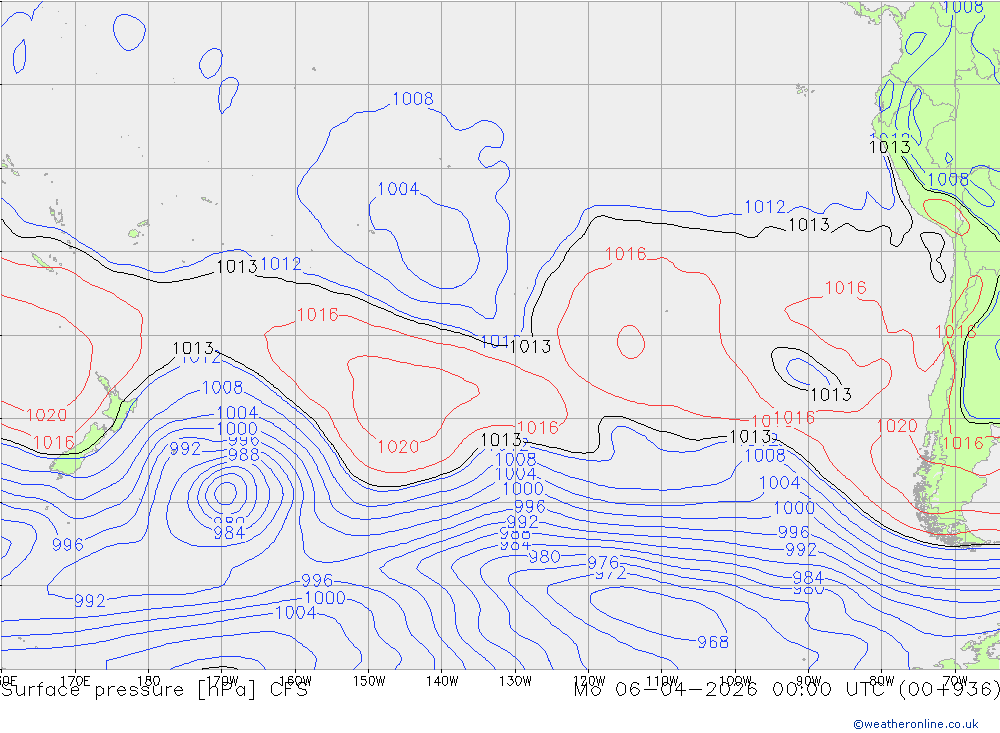The image size is (1000, 733).
Task: Click the 150W longitude label
Action: [x=369, y=681]
